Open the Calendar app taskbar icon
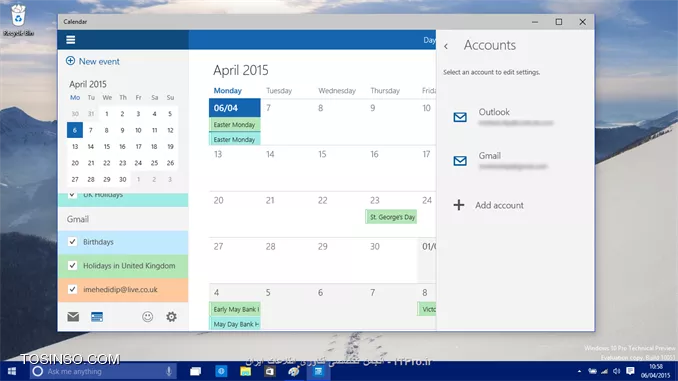Image resolution: width=678 pixels, height=381 pixels. tap(318, 371)
